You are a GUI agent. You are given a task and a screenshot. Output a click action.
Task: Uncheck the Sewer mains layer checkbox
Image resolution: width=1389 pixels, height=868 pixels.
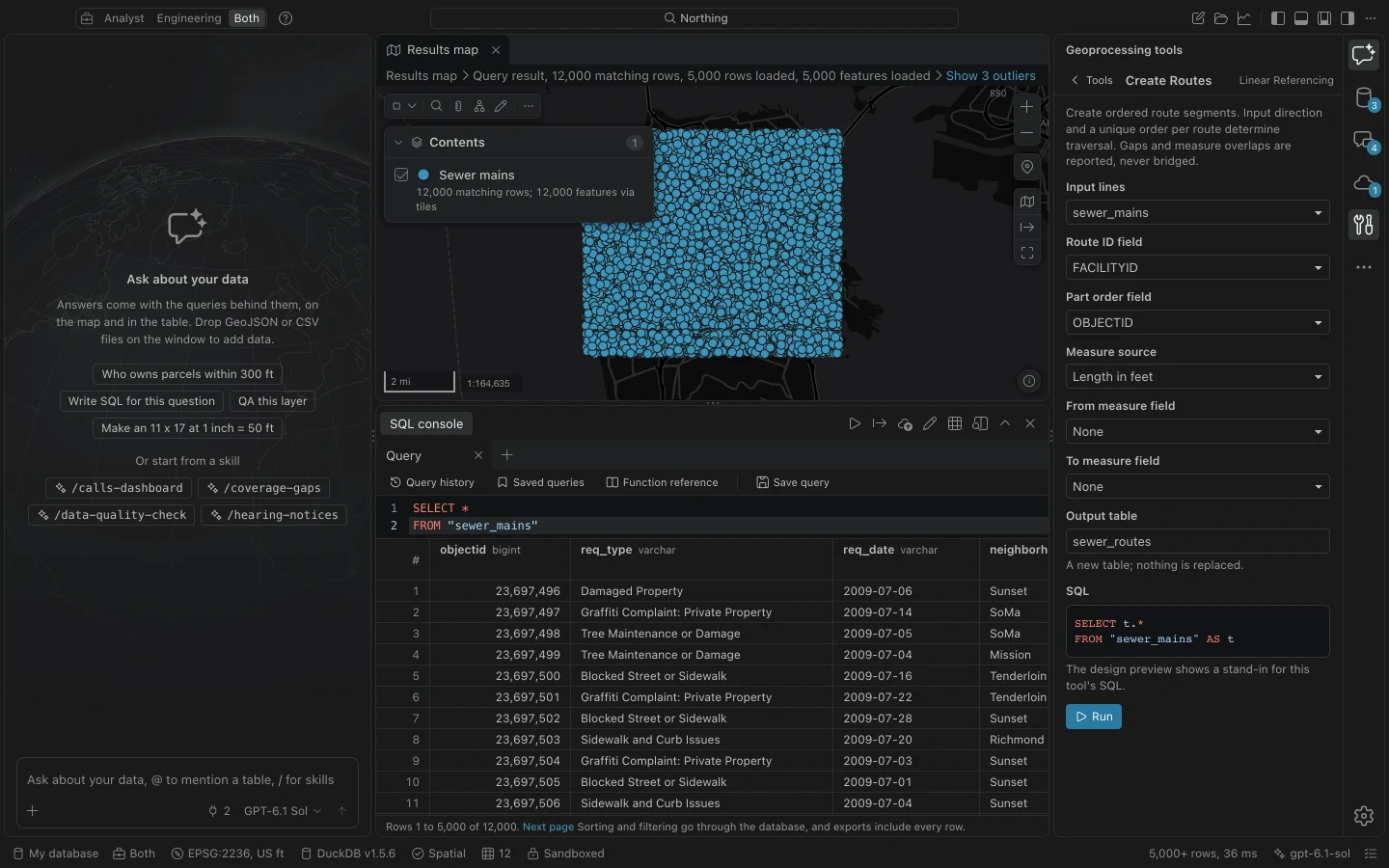click(401, 175)
